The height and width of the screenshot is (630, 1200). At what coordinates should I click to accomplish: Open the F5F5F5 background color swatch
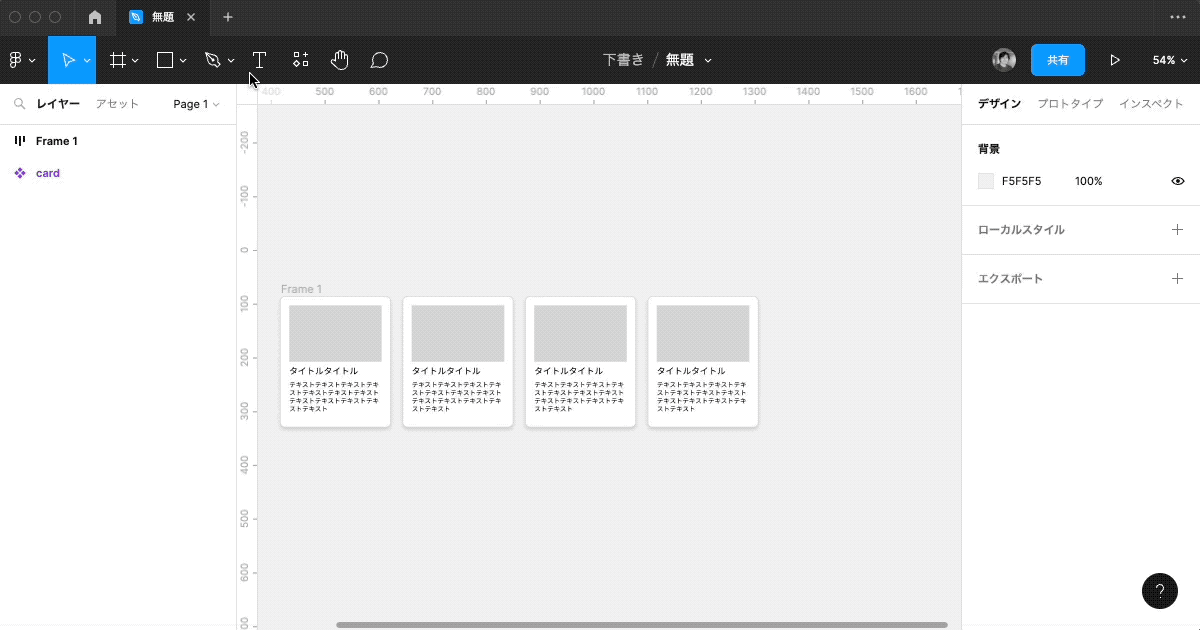tap(985, 181)
